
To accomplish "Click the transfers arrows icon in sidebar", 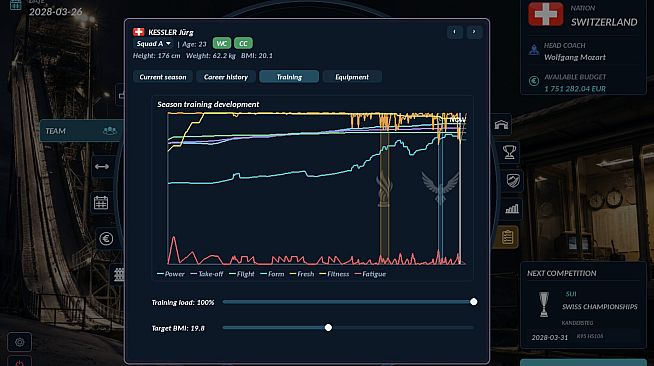I will [x=102, y=167].
